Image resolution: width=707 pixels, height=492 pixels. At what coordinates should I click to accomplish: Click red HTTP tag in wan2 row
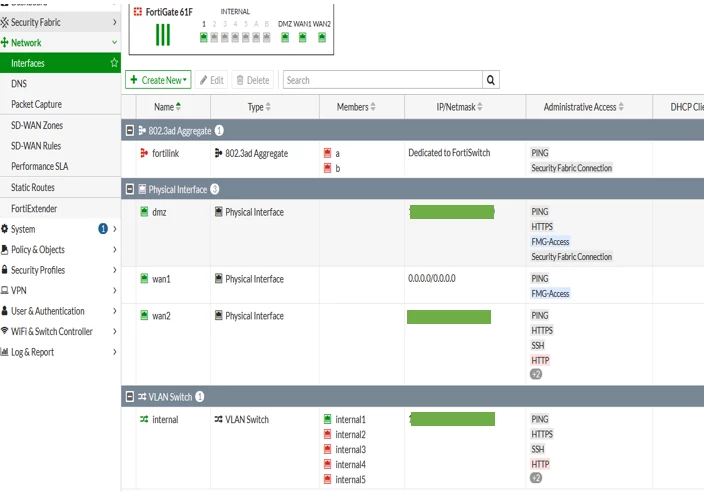(x=540, y=360)
